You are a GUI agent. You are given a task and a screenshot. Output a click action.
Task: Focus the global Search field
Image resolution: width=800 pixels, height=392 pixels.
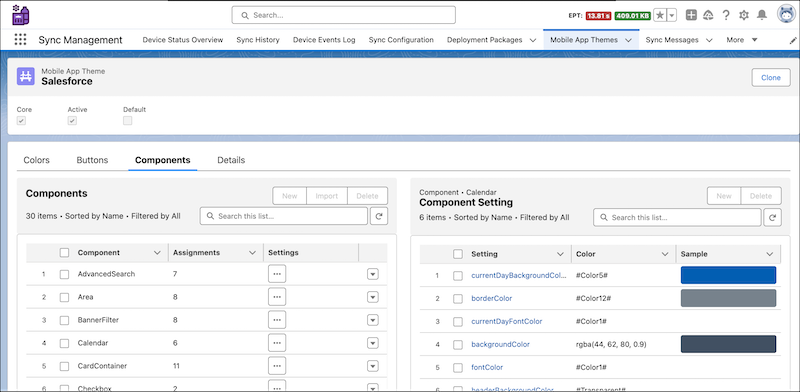[343, 15]
